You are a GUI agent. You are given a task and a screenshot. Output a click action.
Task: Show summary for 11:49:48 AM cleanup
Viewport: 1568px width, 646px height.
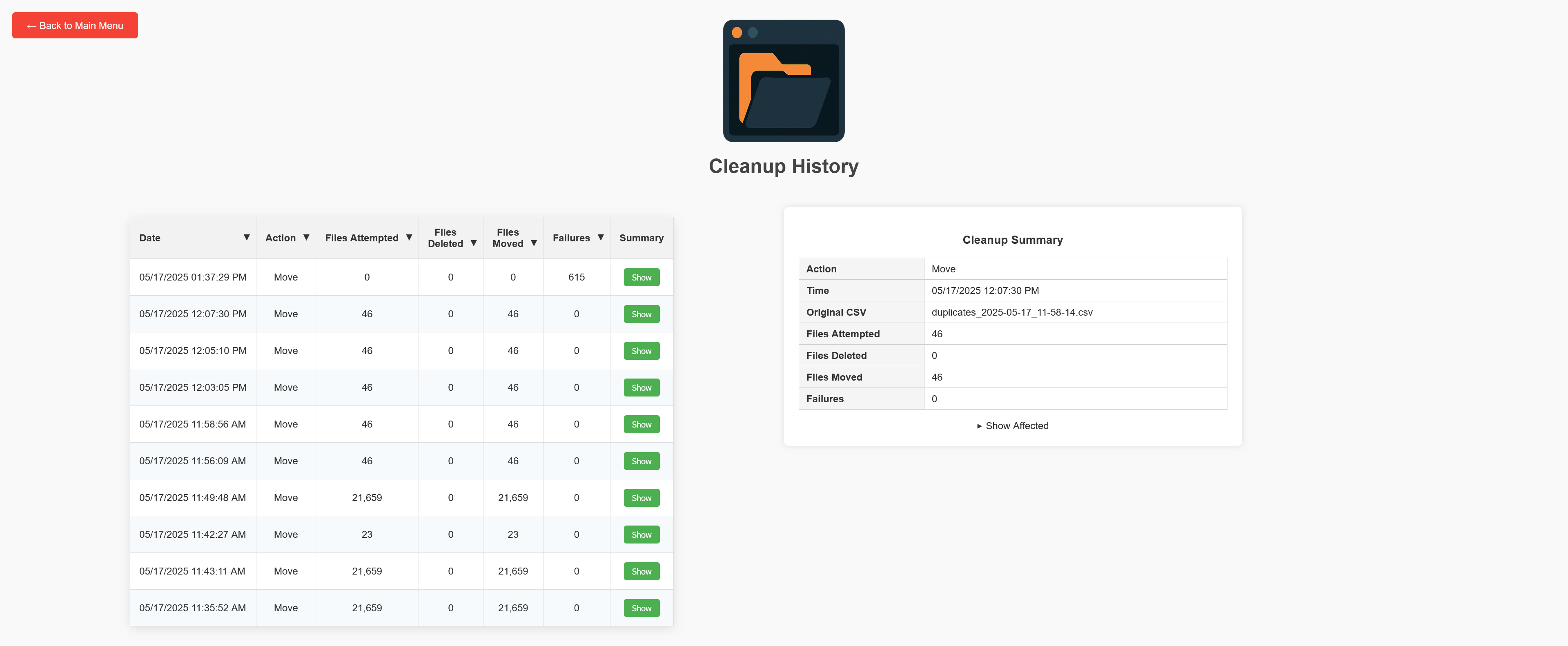(x=641, y=497)
